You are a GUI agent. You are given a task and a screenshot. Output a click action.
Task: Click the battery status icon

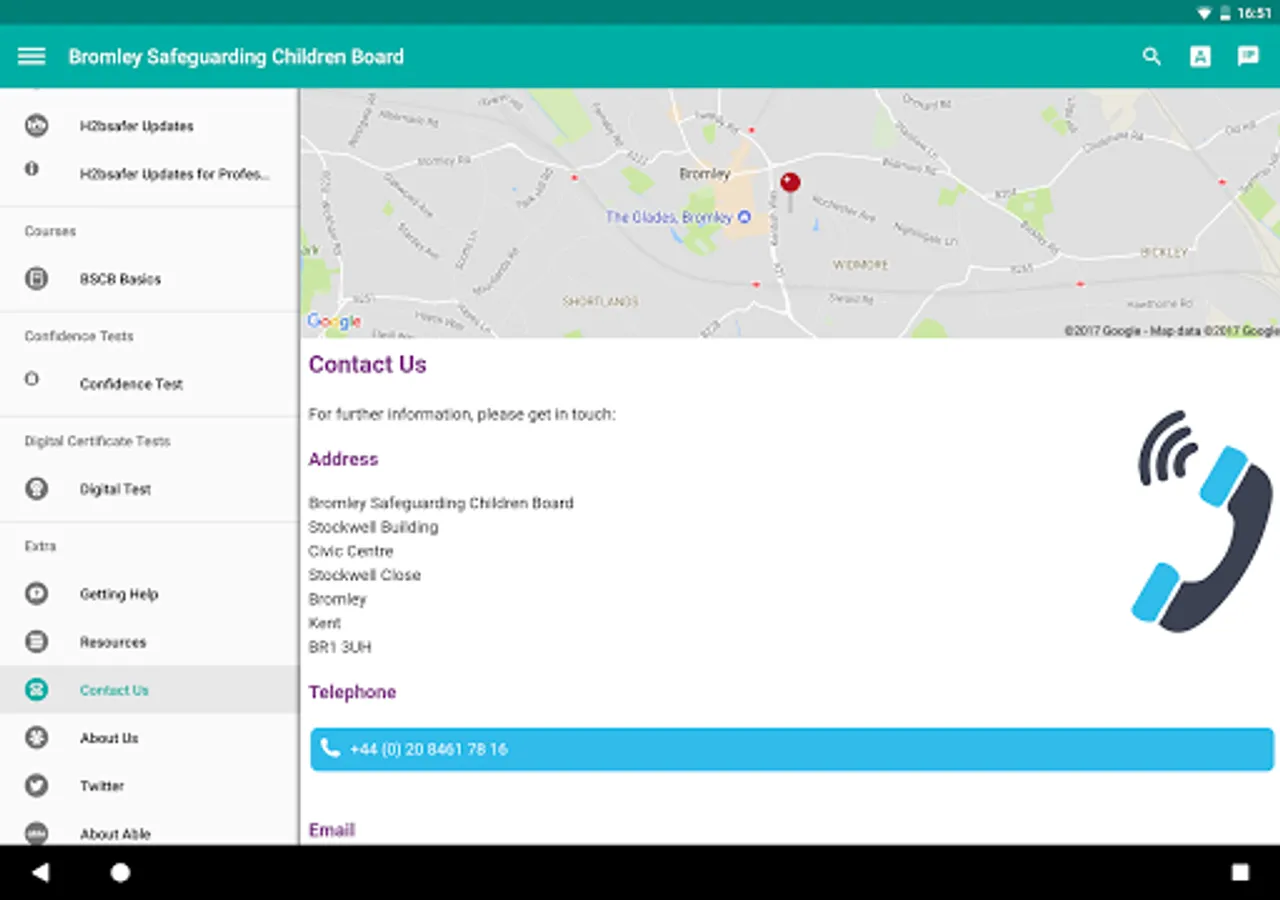(1225, 13)
